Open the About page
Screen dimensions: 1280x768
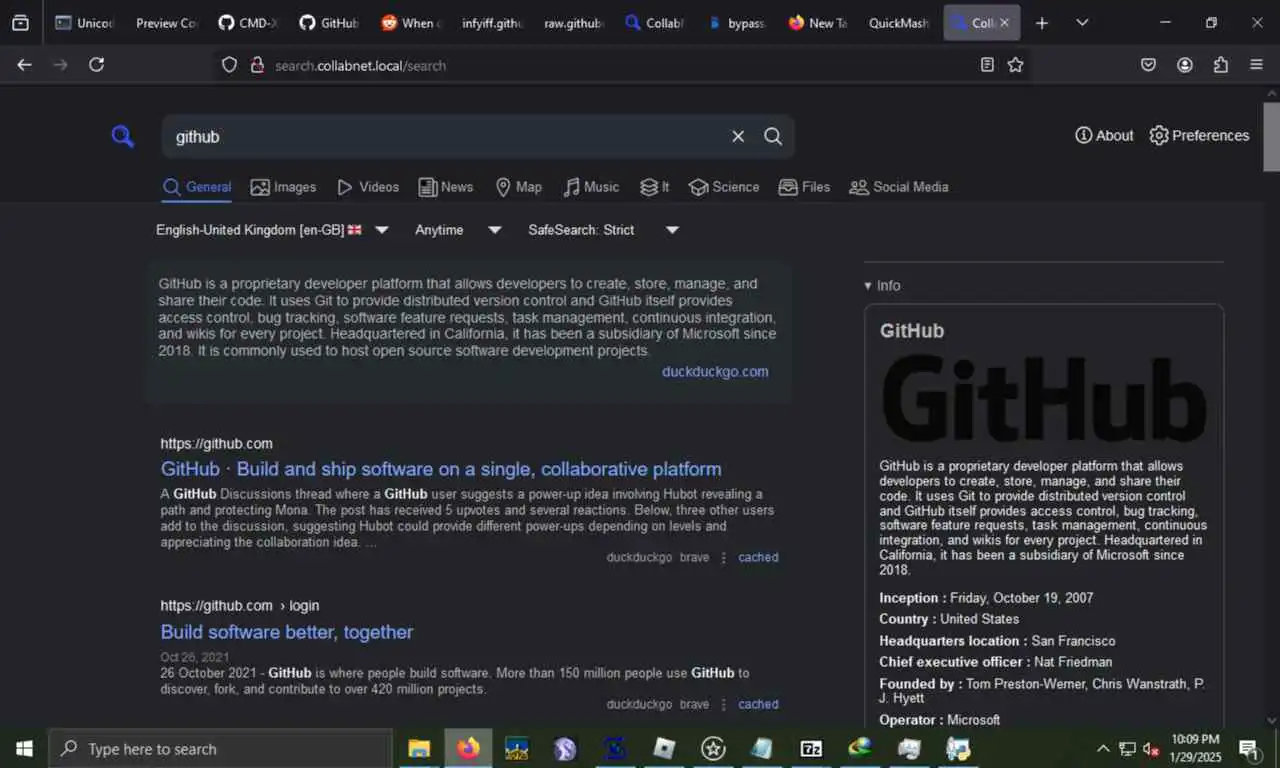1104,135
